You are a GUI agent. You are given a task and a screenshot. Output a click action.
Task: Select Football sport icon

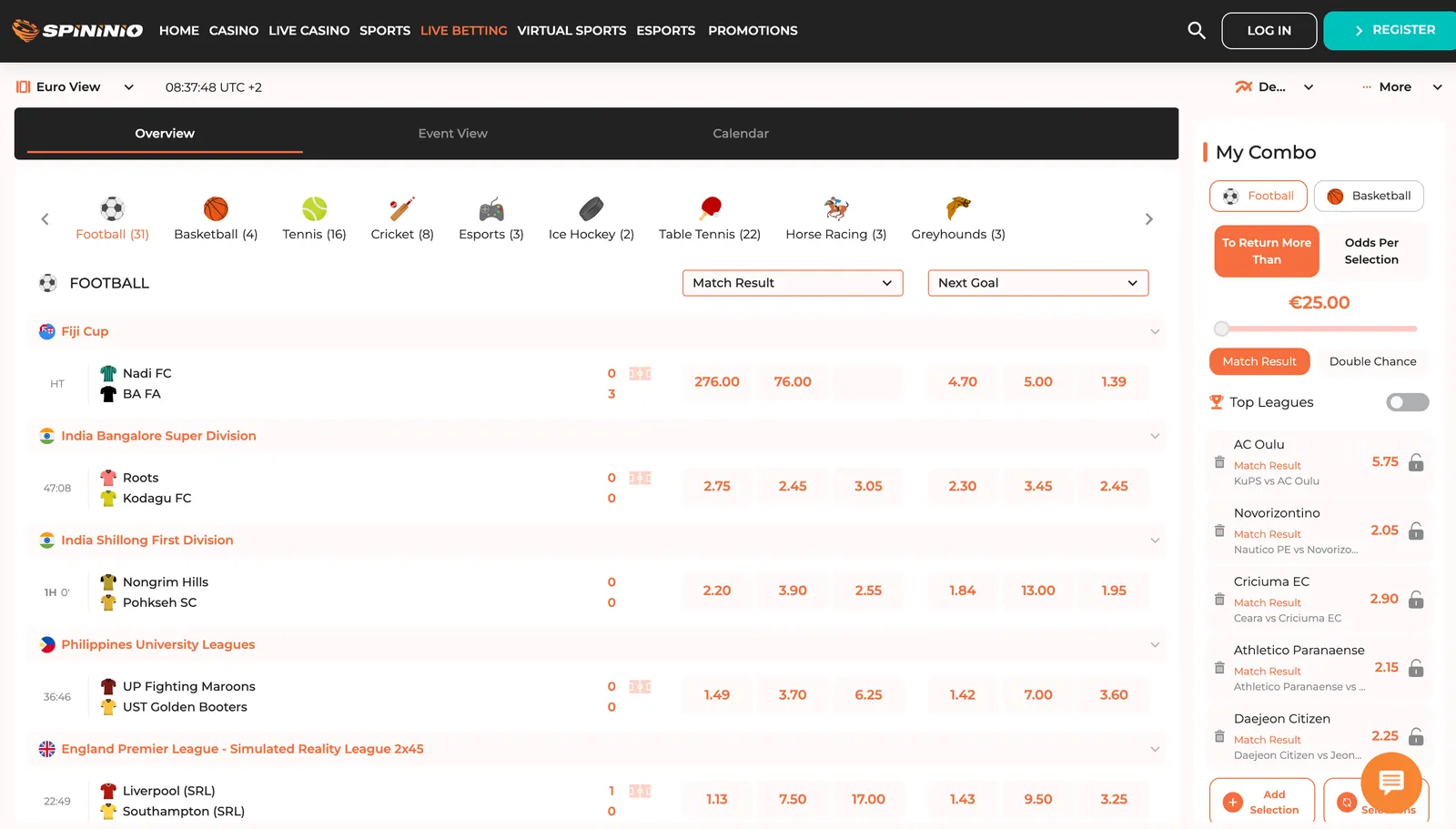(x=112, y=209)
